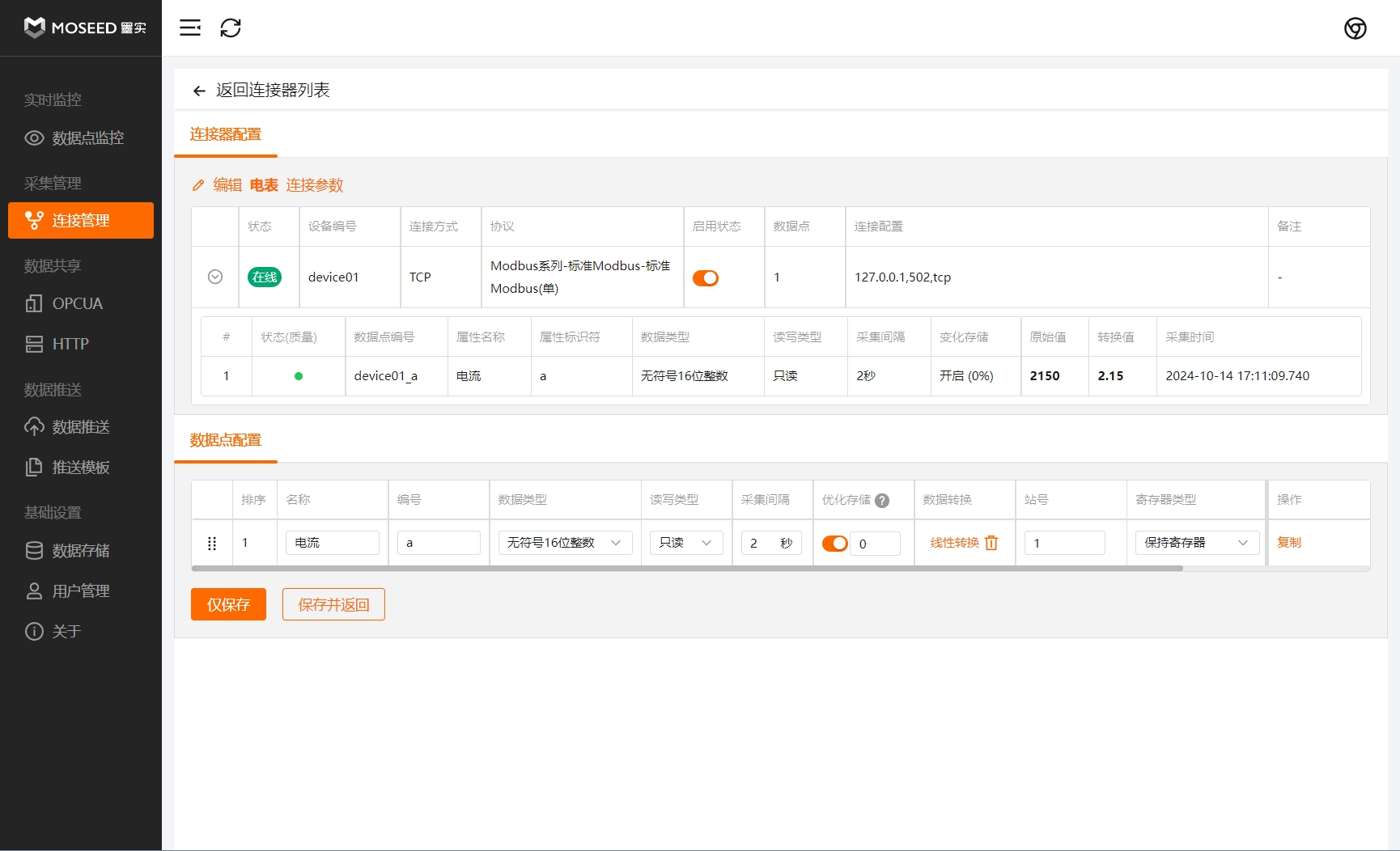Click the MOSEED logo
The width and height of the screenshot is (1400, 851).
point(85,28)
